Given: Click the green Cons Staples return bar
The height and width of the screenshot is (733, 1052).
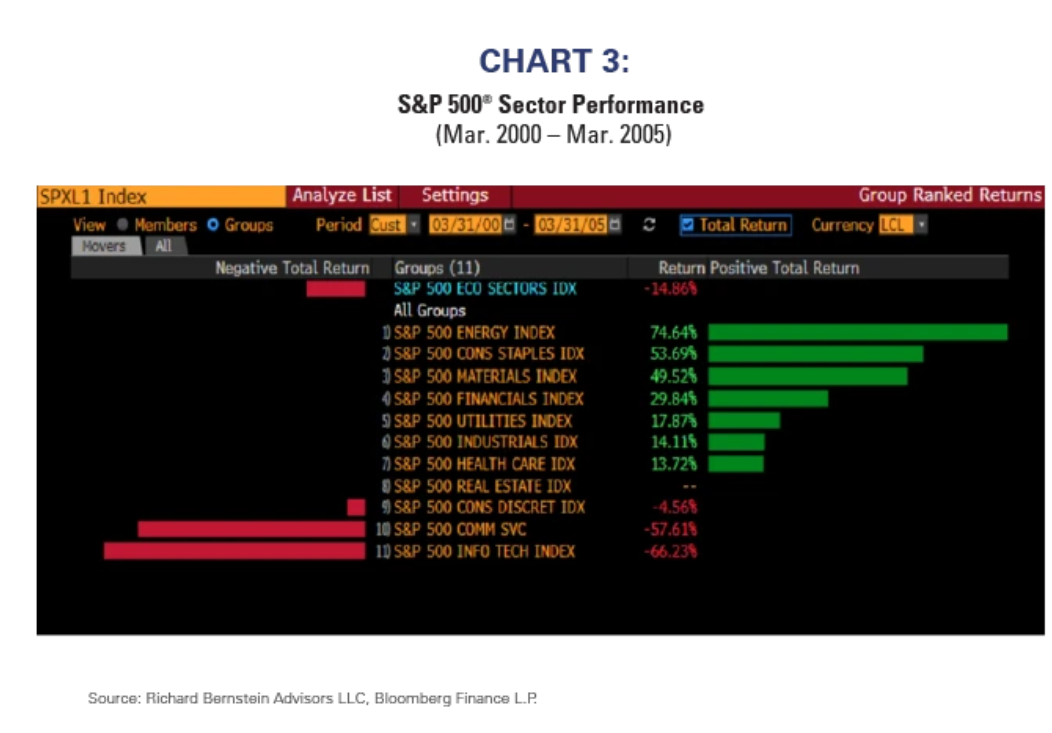Looking at the screenshot, I should coord(816,354).
